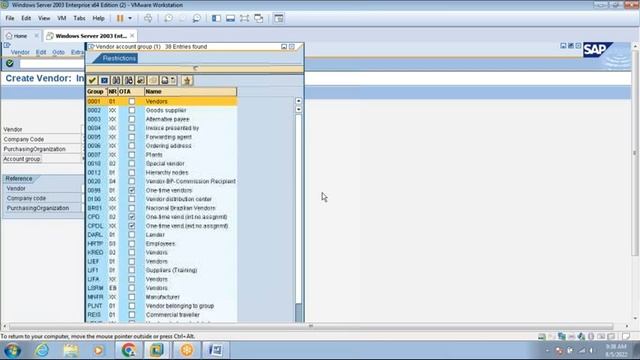Toggle the VMware library sidebar icon

click(216, 18)
